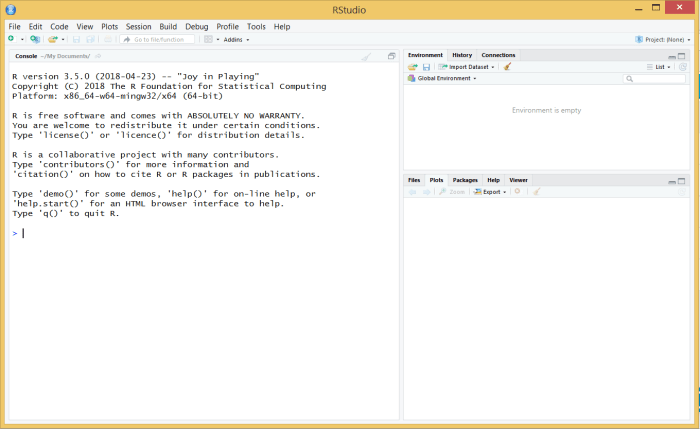Image resolution: width=700 pixels, height=429 pixels.
Task: Click the Create a project icon
Action: pos(35,39)
